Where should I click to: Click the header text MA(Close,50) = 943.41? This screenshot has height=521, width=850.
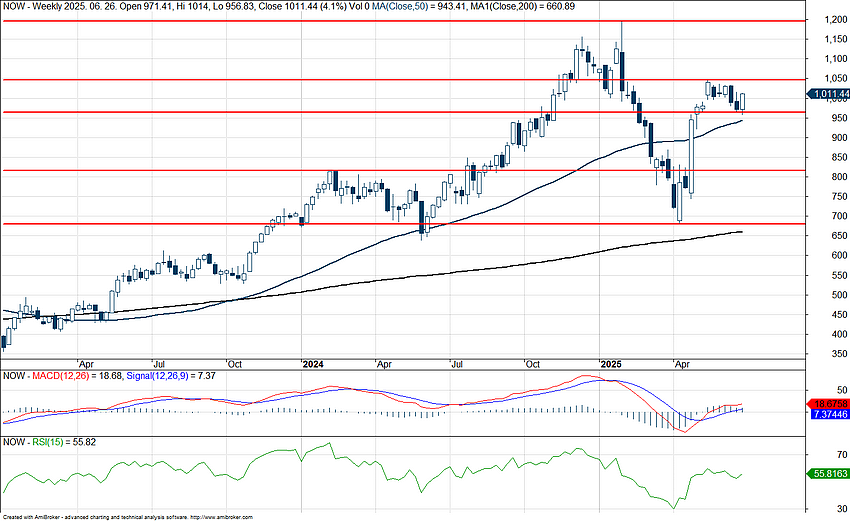(x=421, y=7)
